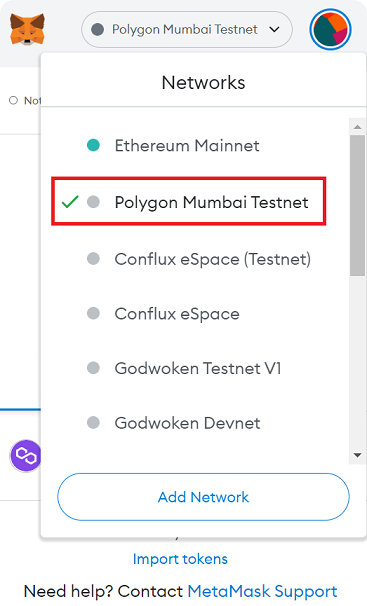This screenshot has width=367, height=606.
Task: Click the dark network indicator dot in header
Action: pos(97,29)
